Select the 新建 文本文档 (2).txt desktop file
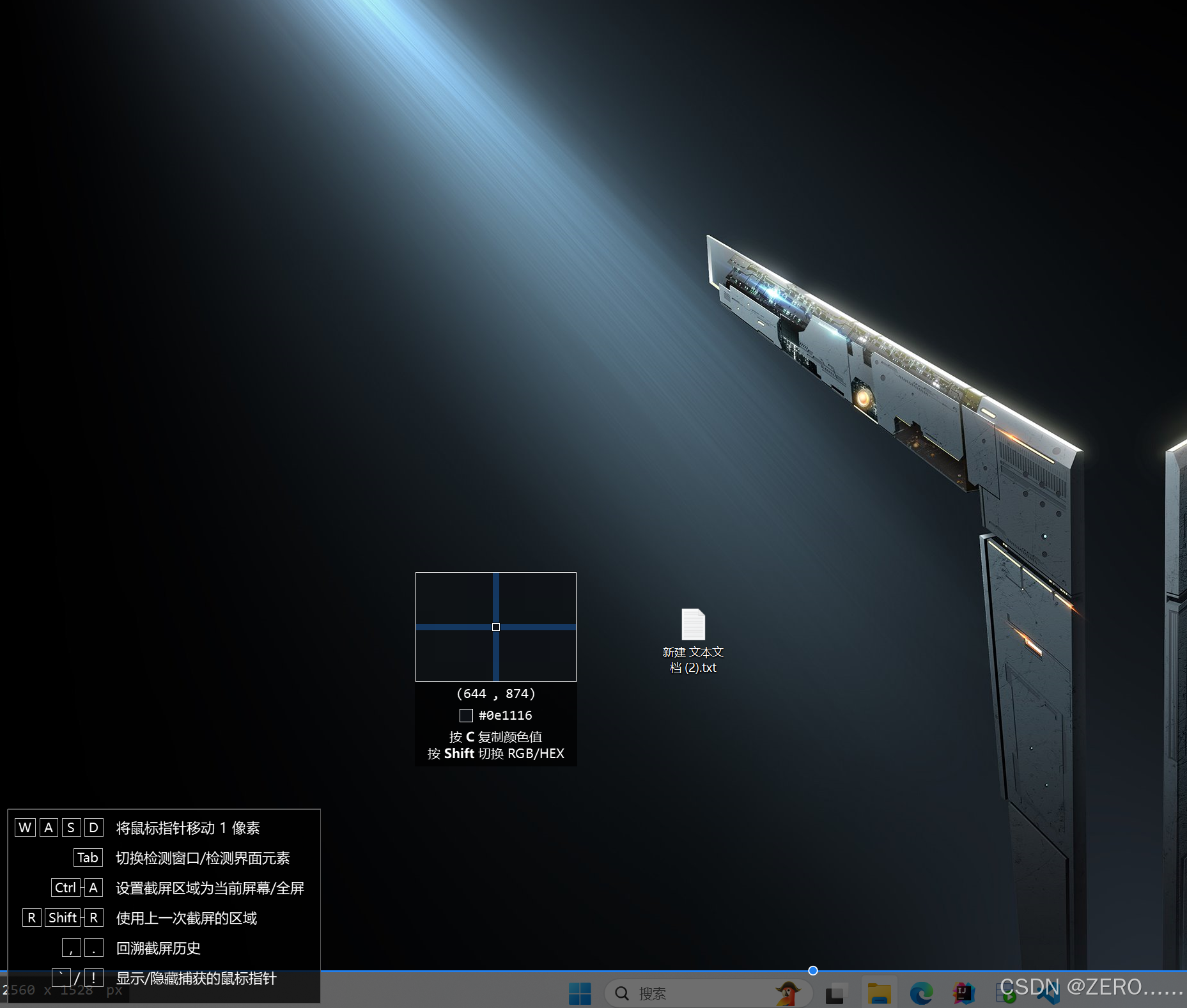 693,641
